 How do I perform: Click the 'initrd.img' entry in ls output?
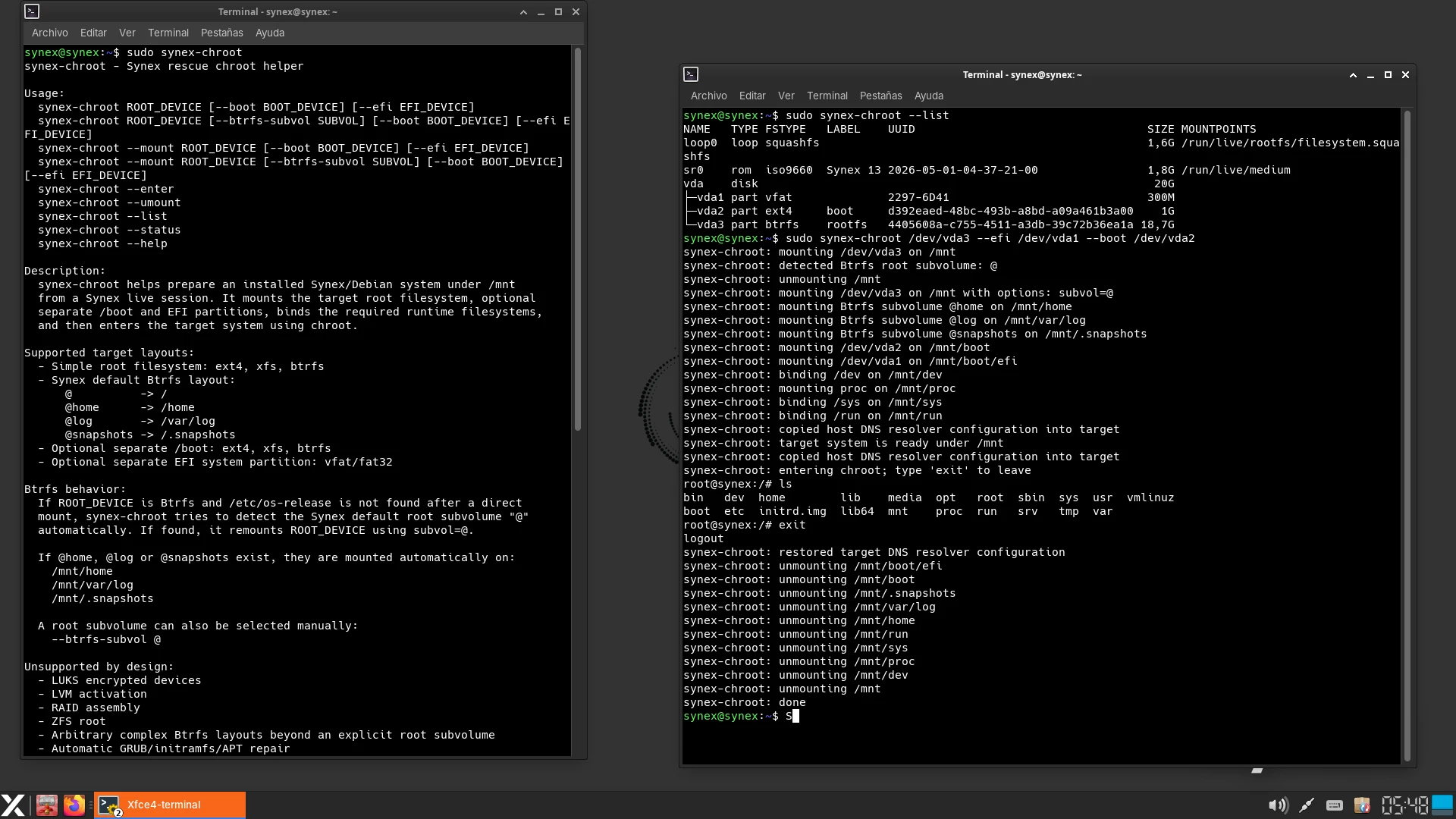(x=792, y=511)
